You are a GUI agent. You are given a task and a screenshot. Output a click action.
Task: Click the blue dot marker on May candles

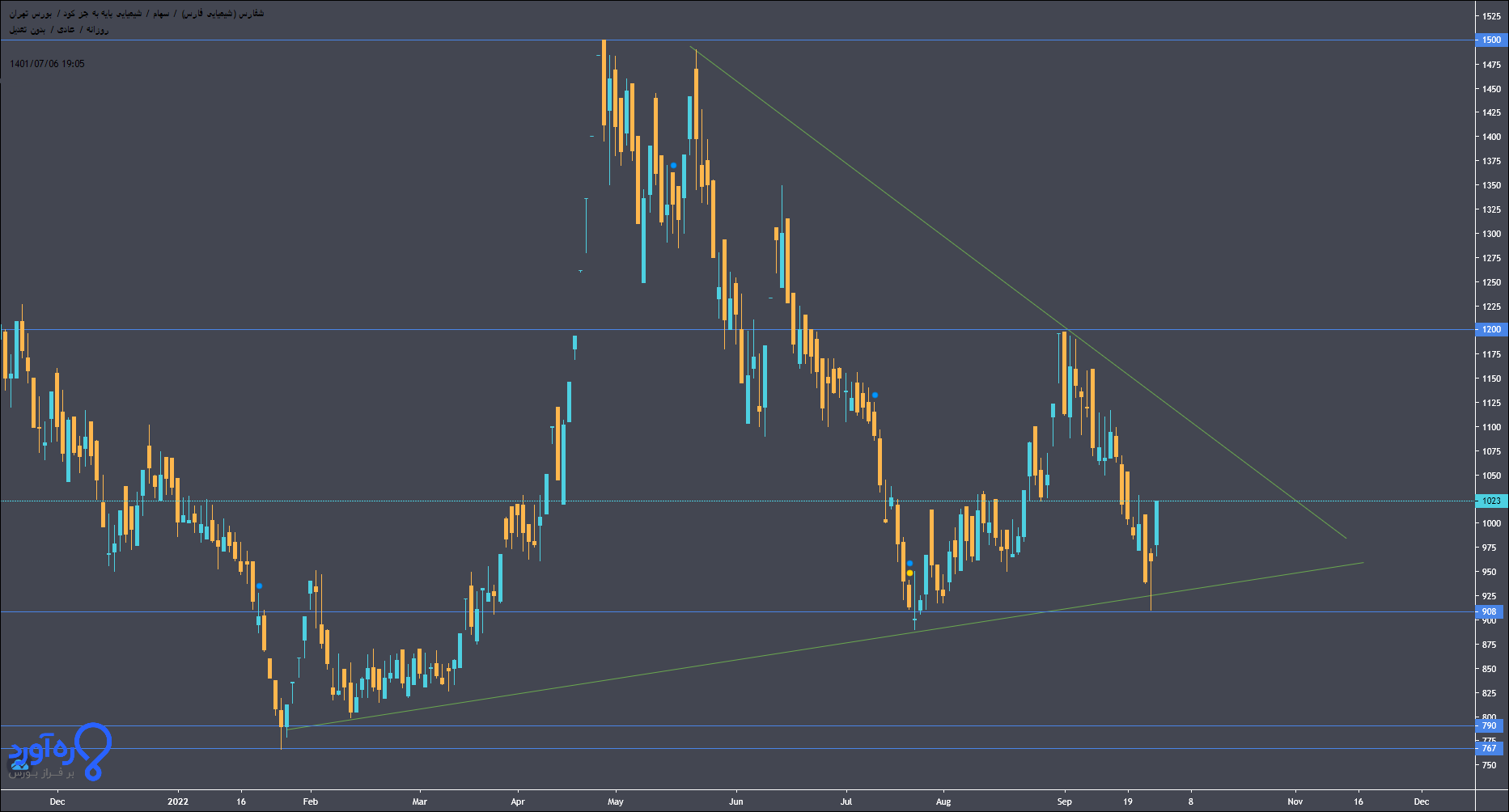point(673,165)
